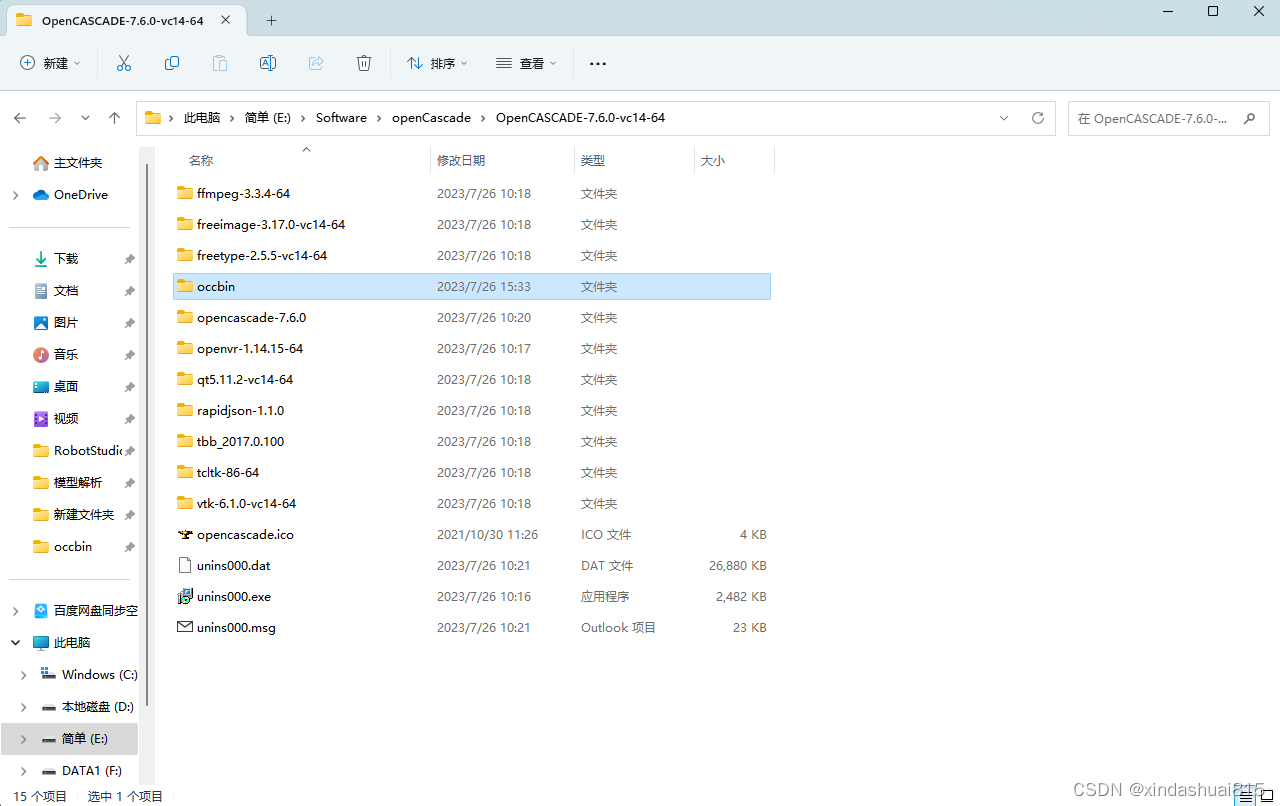Expand the OneDrive tree node
This screenshot has width=1280, height=806.
(x=15, y=195)
